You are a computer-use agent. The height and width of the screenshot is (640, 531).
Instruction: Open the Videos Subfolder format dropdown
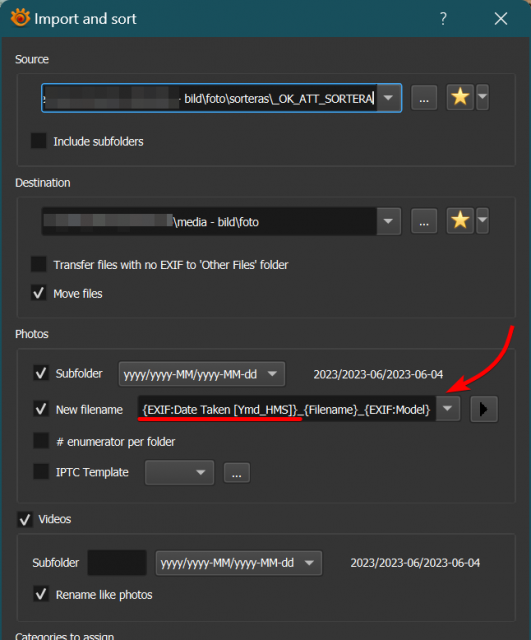coord(238,563)
